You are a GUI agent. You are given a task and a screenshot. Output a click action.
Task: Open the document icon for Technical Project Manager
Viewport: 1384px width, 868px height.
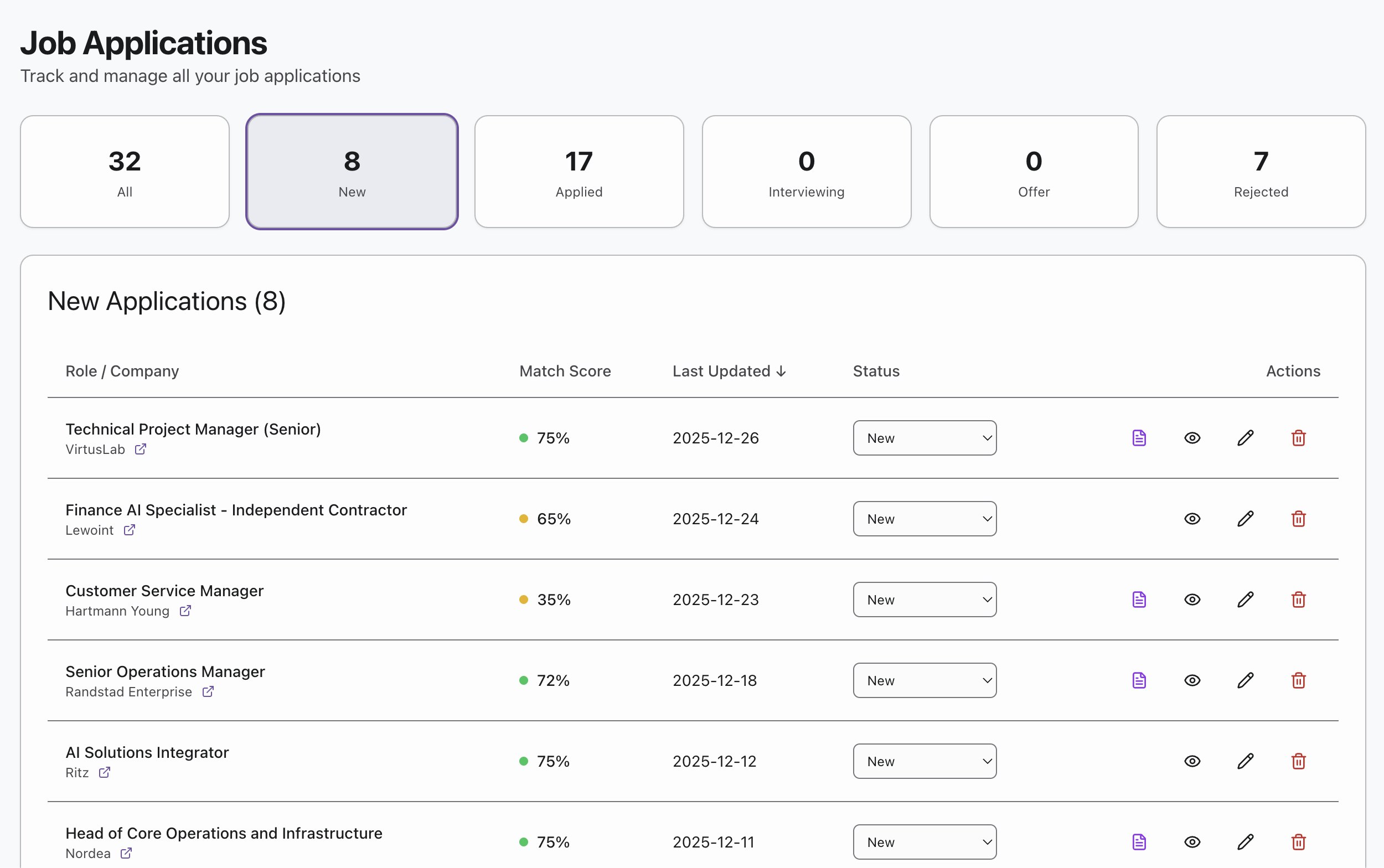pyautogui.click(x=1138, y=437)
